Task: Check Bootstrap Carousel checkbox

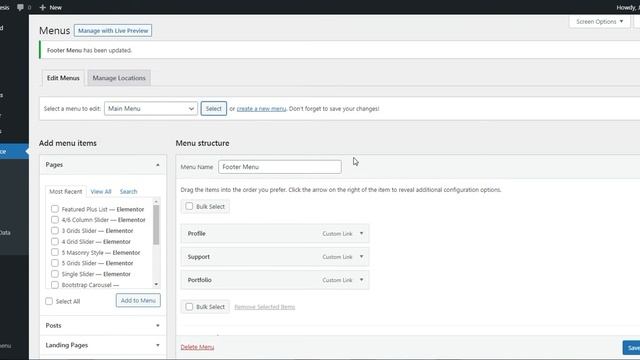Action: (x=55, y=284)
